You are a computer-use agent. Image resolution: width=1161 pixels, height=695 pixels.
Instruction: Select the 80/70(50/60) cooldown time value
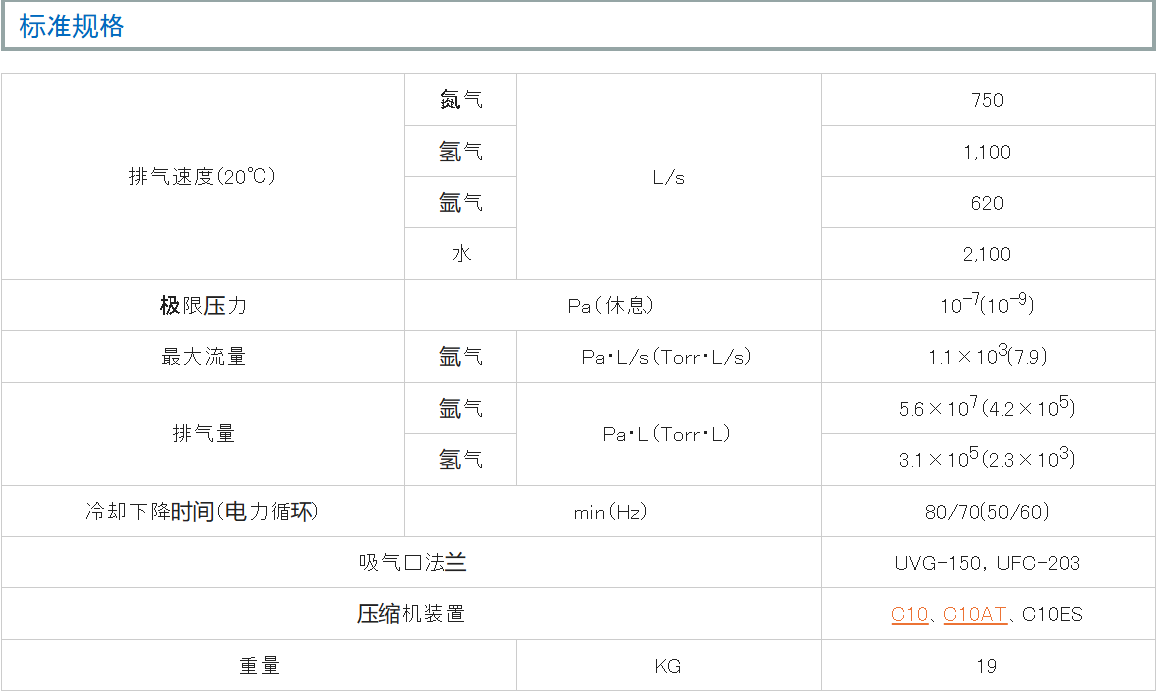(x=987, y=512)
